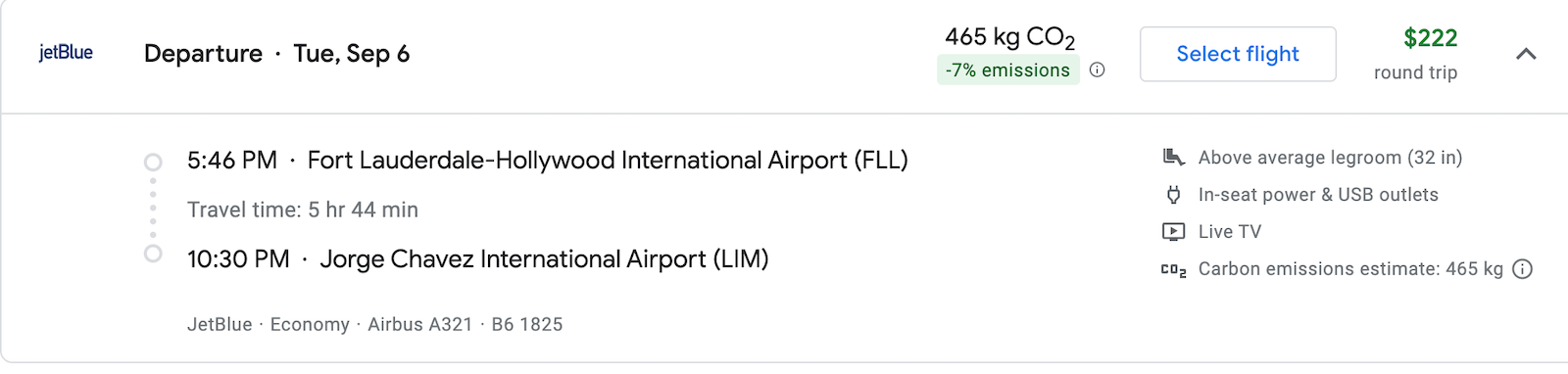
Task: Click the Select flight button
Action: pyautogui.click(x=1238, y=54)
